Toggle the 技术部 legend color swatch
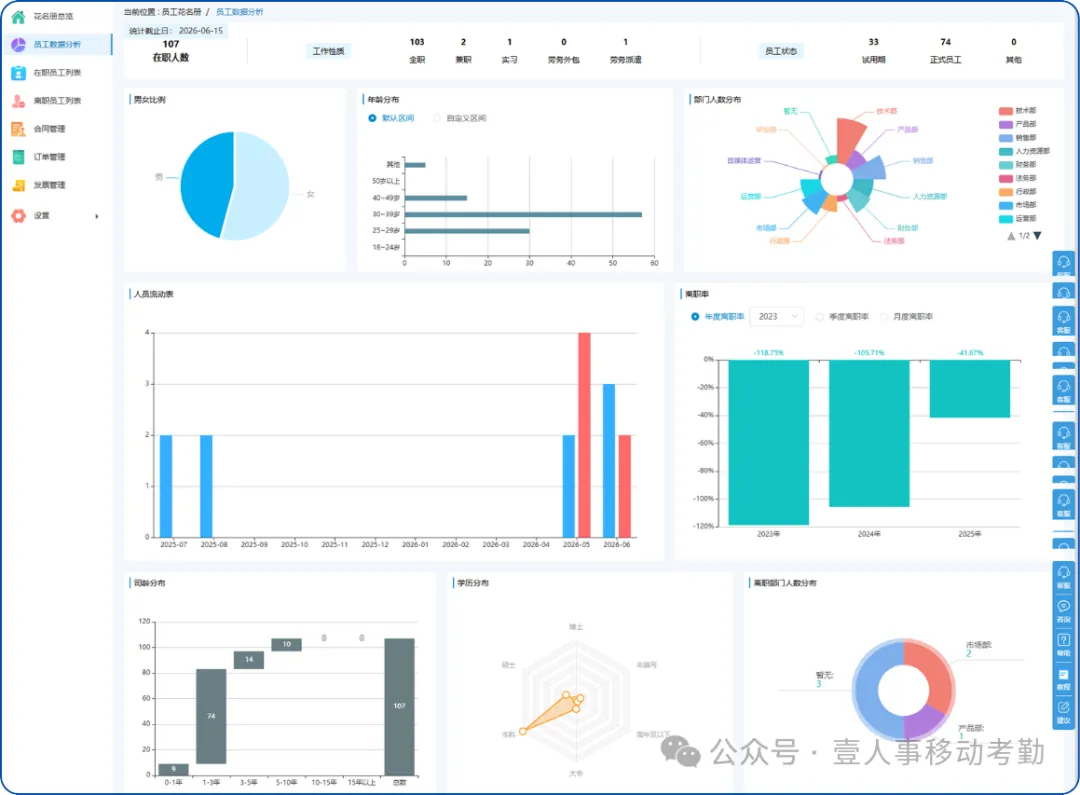Screen dimensions: 1080x795 [1006, 111]
